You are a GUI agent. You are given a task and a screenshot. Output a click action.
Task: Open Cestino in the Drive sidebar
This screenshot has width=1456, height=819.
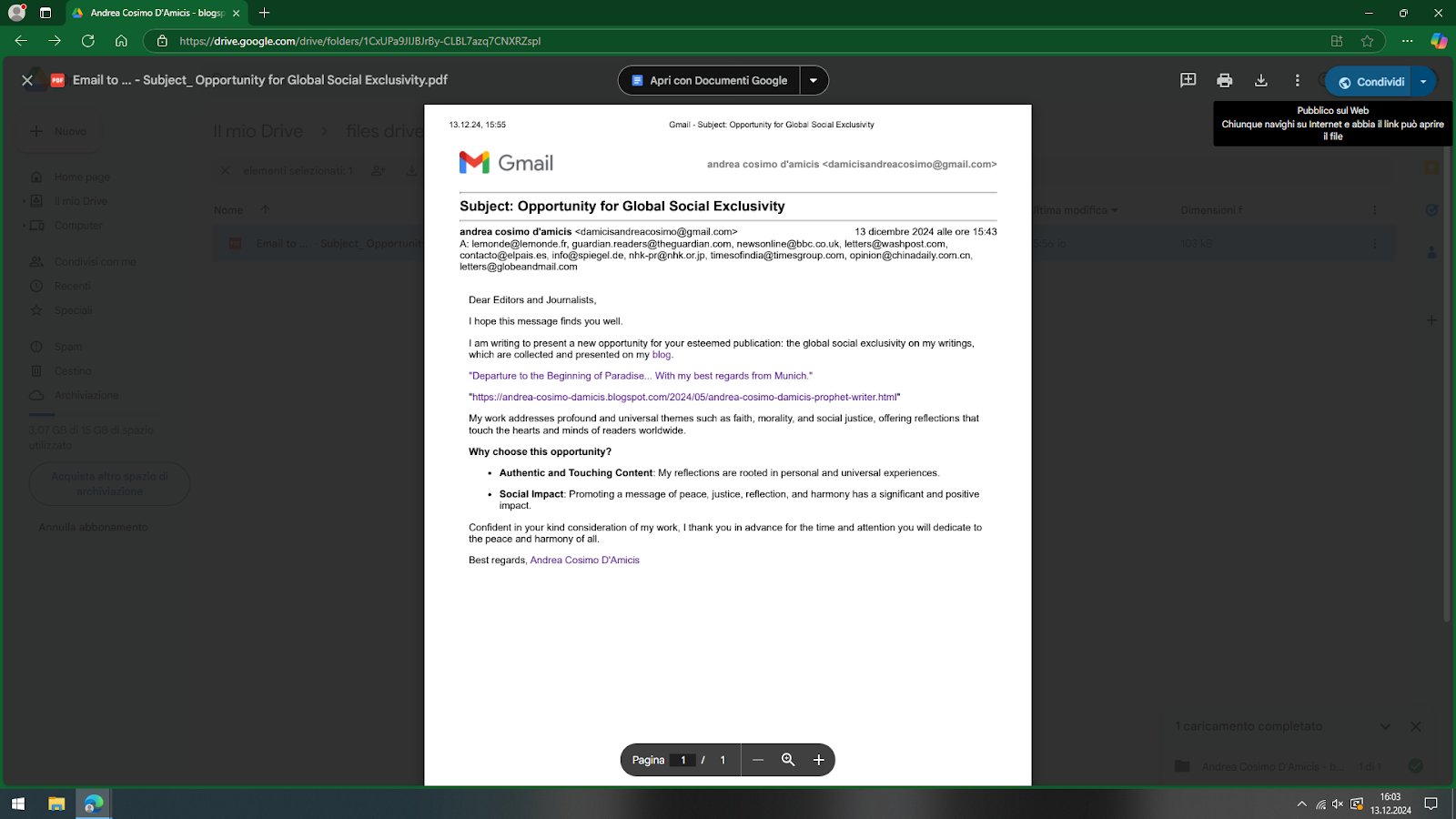pyautogui.click(x=73, y=371)
